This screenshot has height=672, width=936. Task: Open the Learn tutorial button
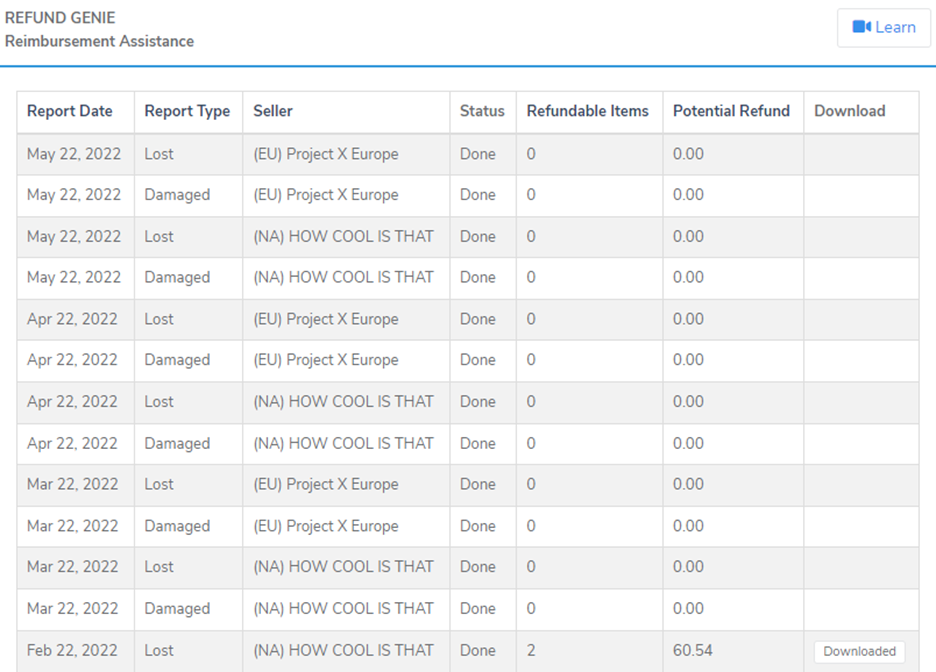[883, 27]
